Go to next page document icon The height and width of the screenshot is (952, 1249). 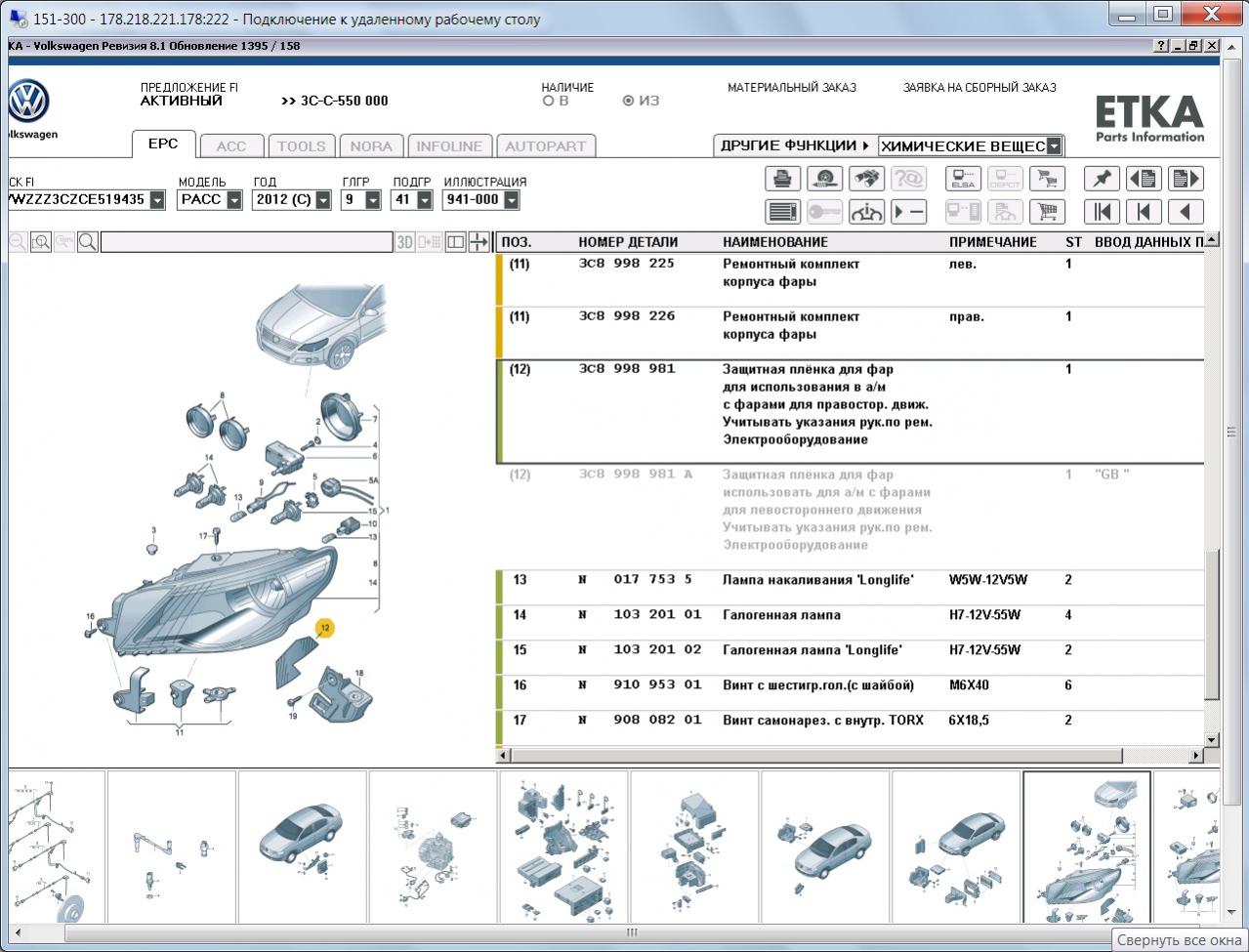pos(1186,179)
